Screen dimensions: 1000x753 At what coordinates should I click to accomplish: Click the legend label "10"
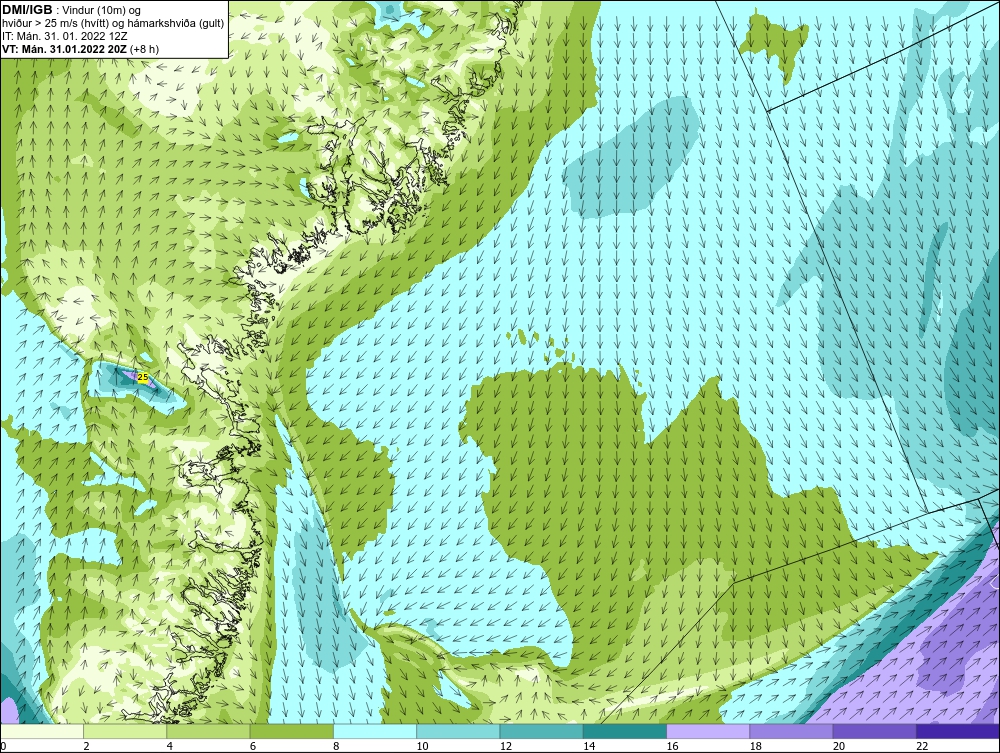point(422,747)
